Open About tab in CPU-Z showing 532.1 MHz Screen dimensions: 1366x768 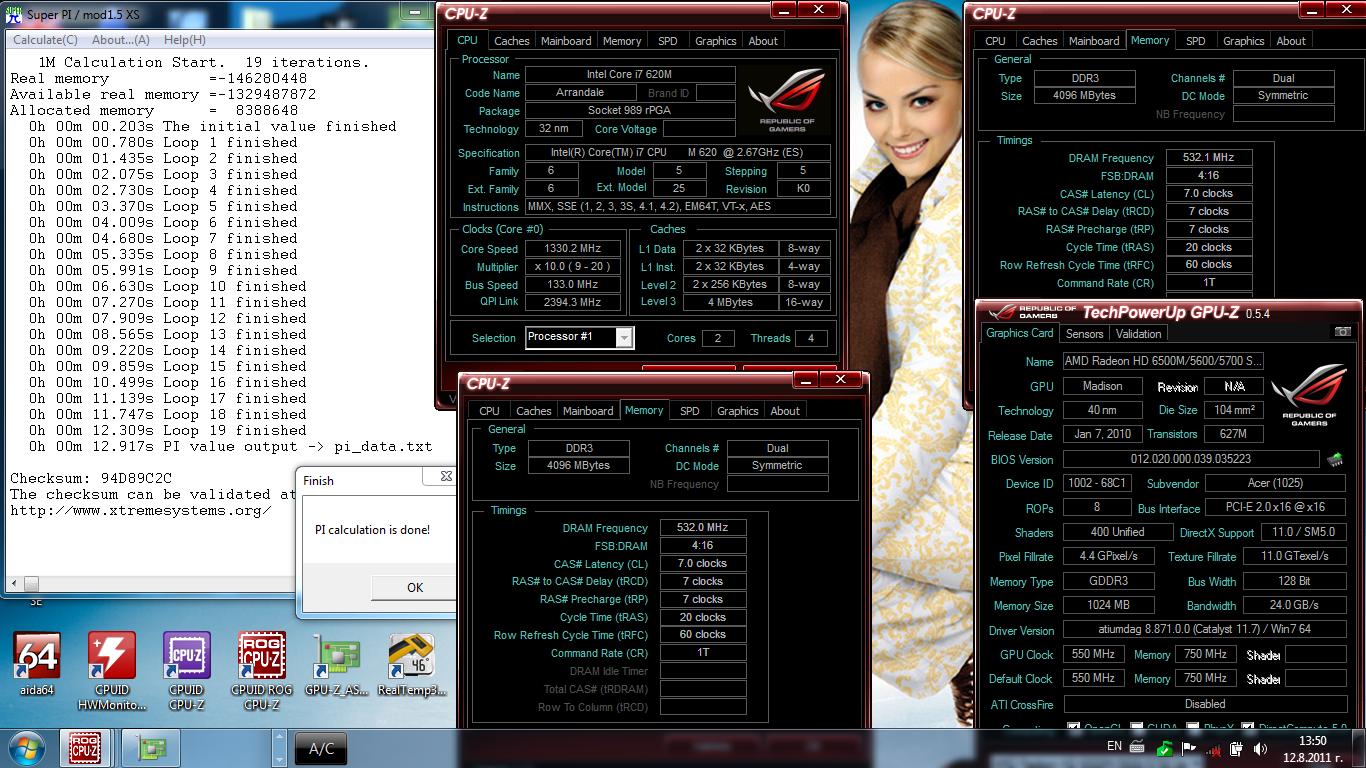click(1291, 41)
